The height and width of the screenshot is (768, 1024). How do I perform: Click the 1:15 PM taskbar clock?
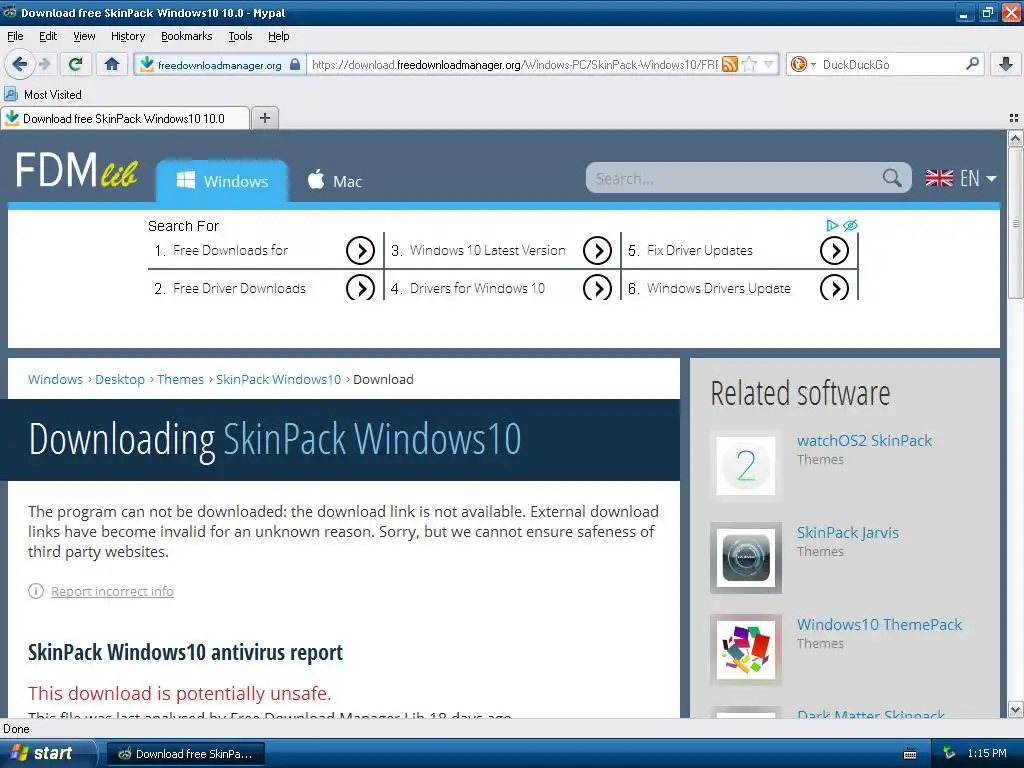987,753
